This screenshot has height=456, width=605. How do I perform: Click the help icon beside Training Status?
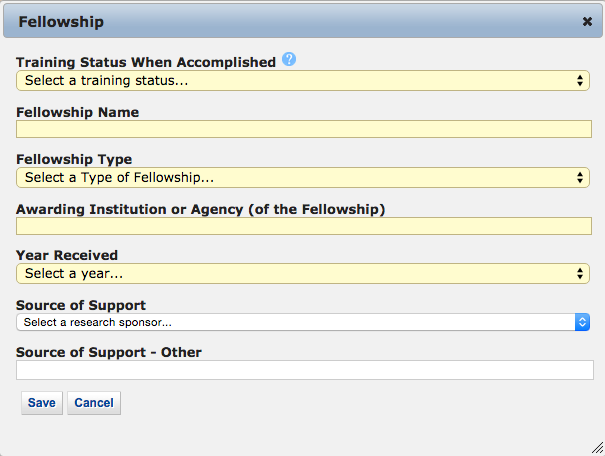point(289,60)
